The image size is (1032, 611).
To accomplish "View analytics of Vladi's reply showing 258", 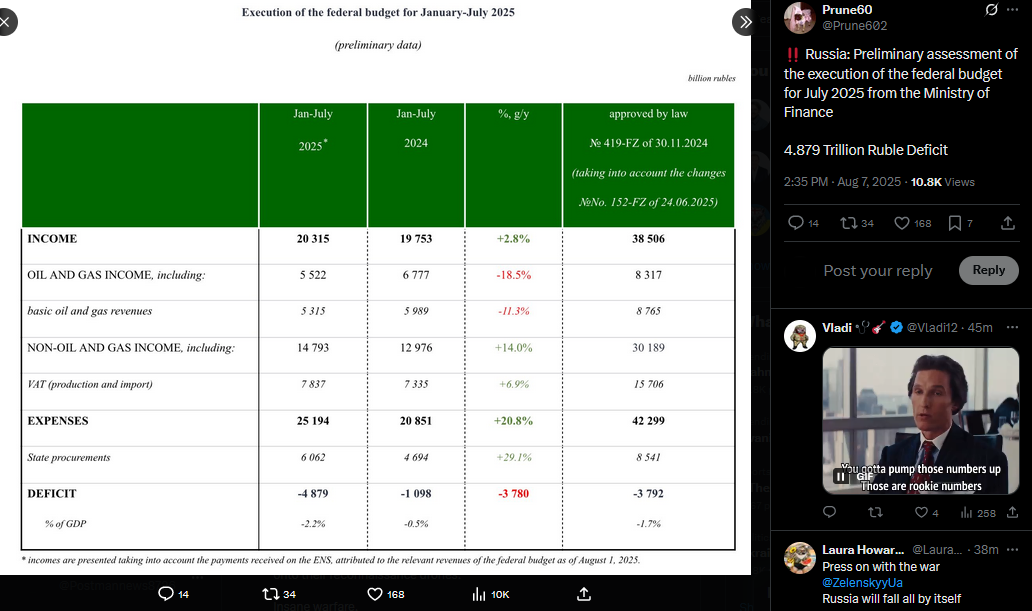I will pyautogui.click(x=978, y=512).
